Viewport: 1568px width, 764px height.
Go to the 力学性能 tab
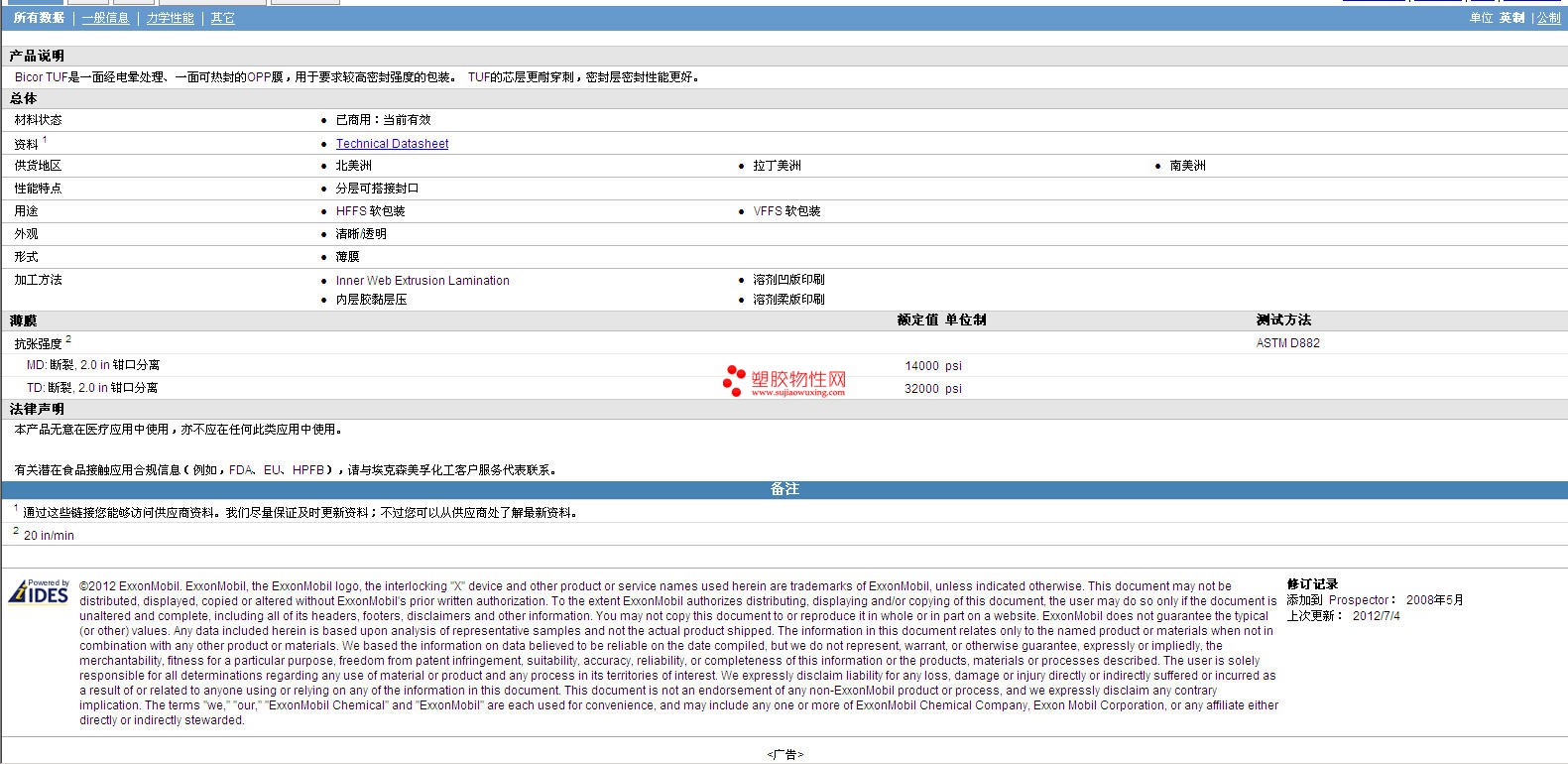click(171, 18)
